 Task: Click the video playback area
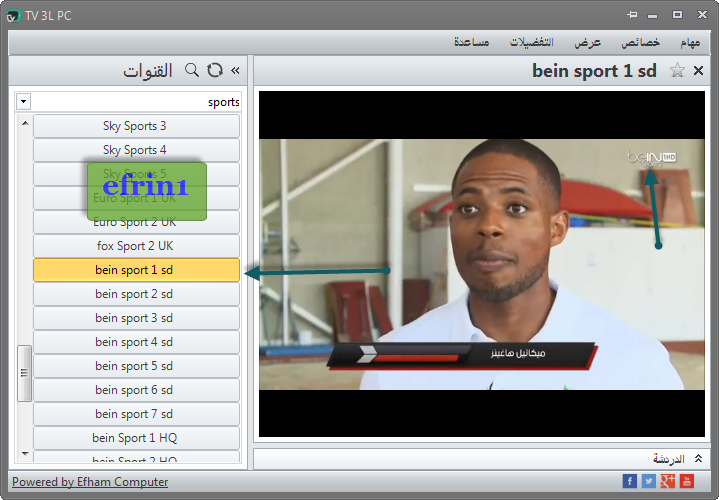(481, 264)
